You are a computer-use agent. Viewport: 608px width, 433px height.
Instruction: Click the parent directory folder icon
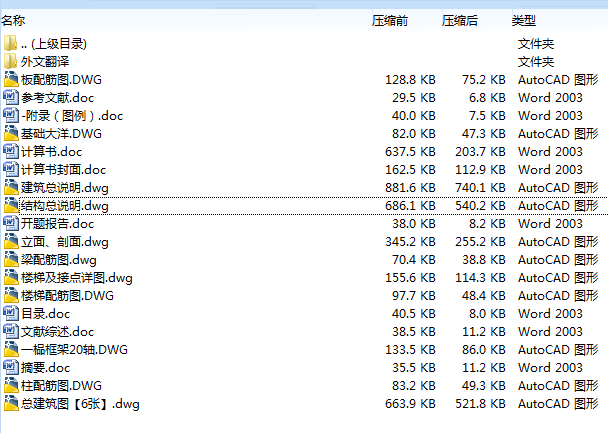(11, 43)
